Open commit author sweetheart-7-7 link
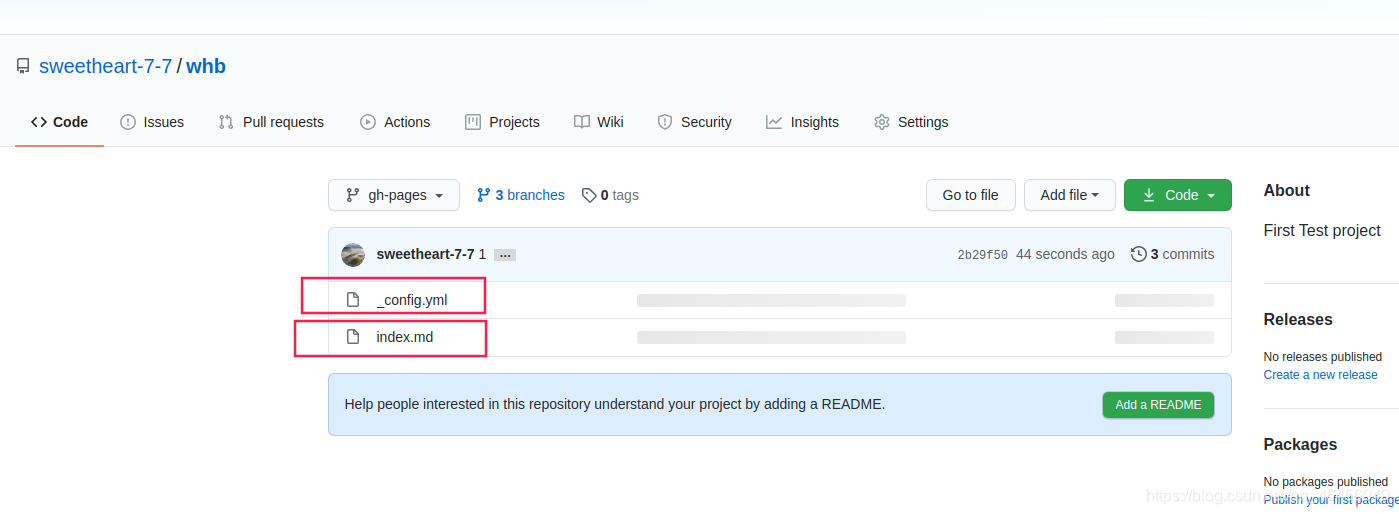Screen dimensions: 1399x514 [x=425, y=255]
